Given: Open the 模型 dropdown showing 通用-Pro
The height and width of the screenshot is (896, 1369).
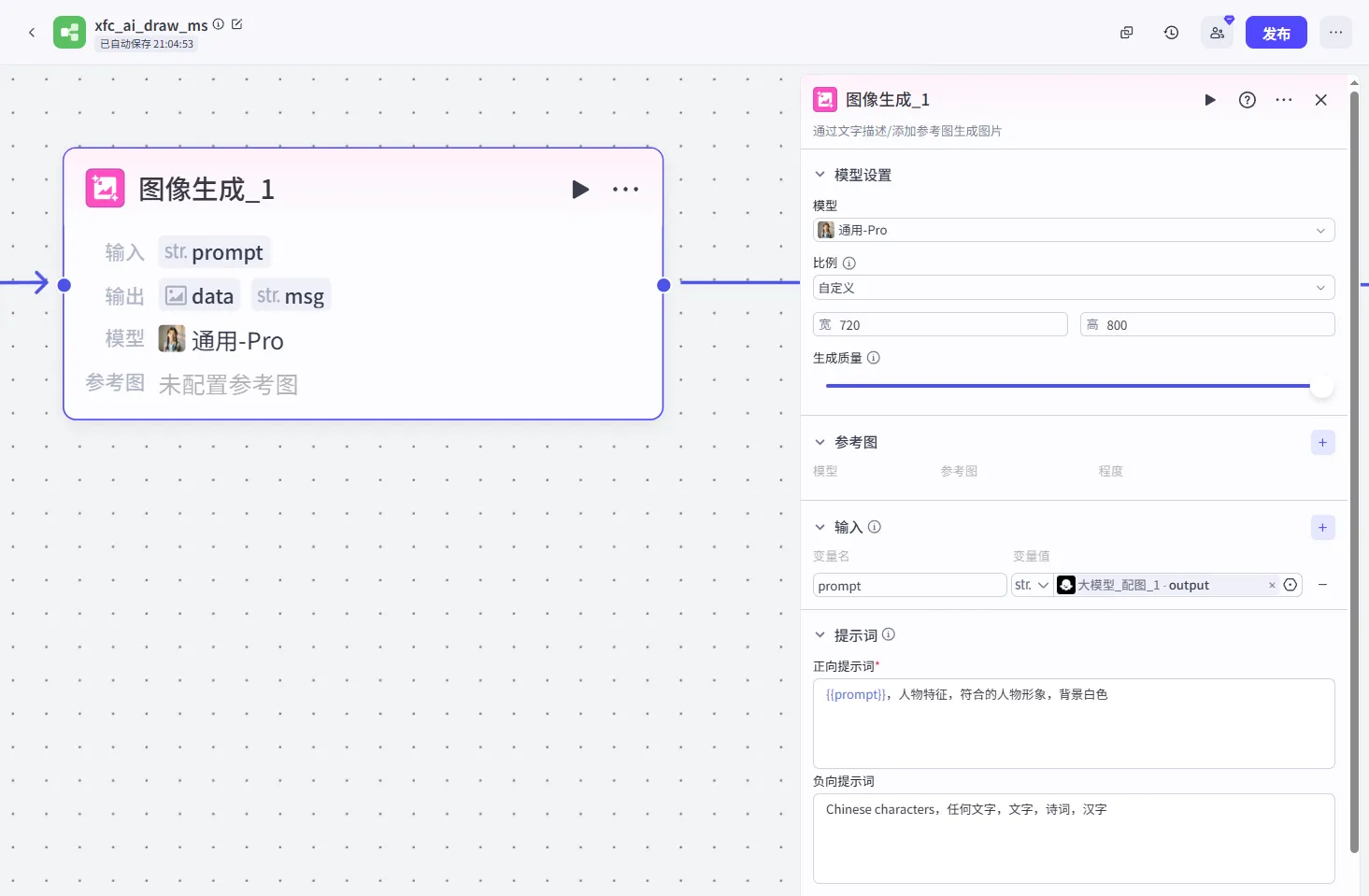Looking at the screenshot, I should coord(1074,230).
